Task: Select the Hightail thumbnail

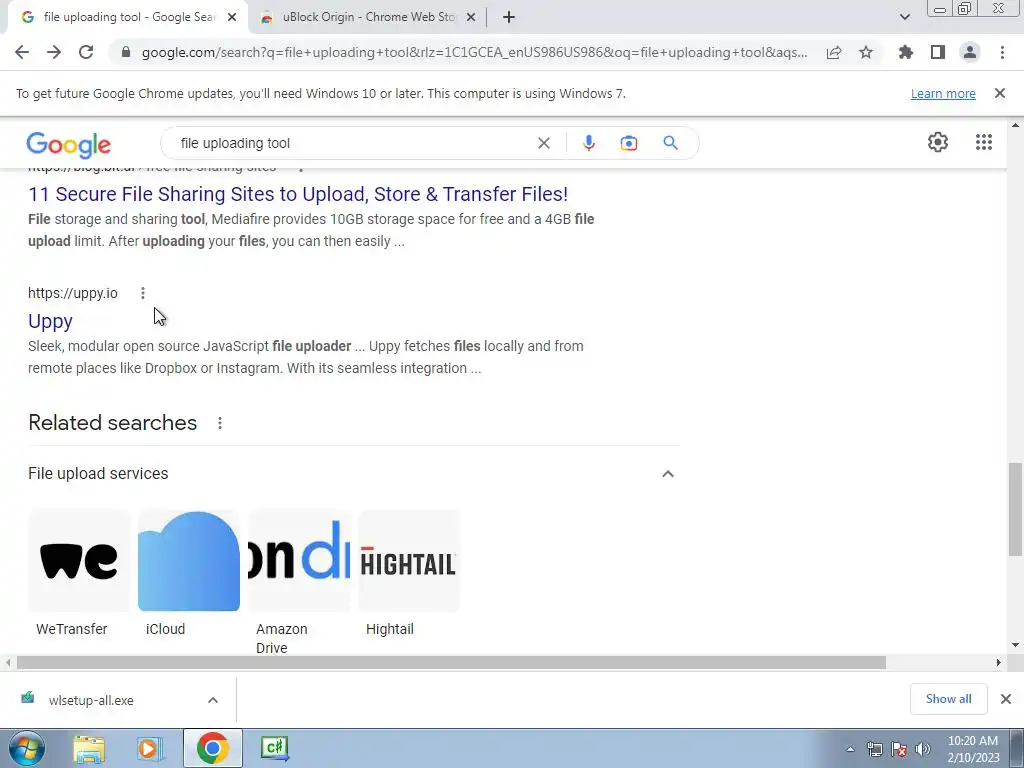Action: pos(409,560)
